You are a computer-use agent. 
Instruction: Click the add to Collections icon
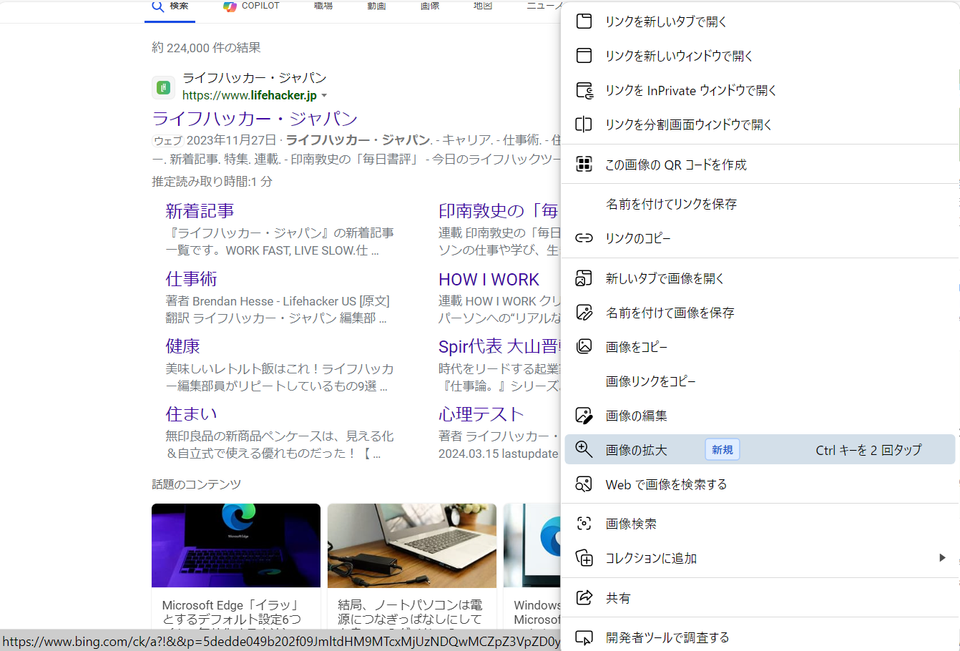pos(584,558)
